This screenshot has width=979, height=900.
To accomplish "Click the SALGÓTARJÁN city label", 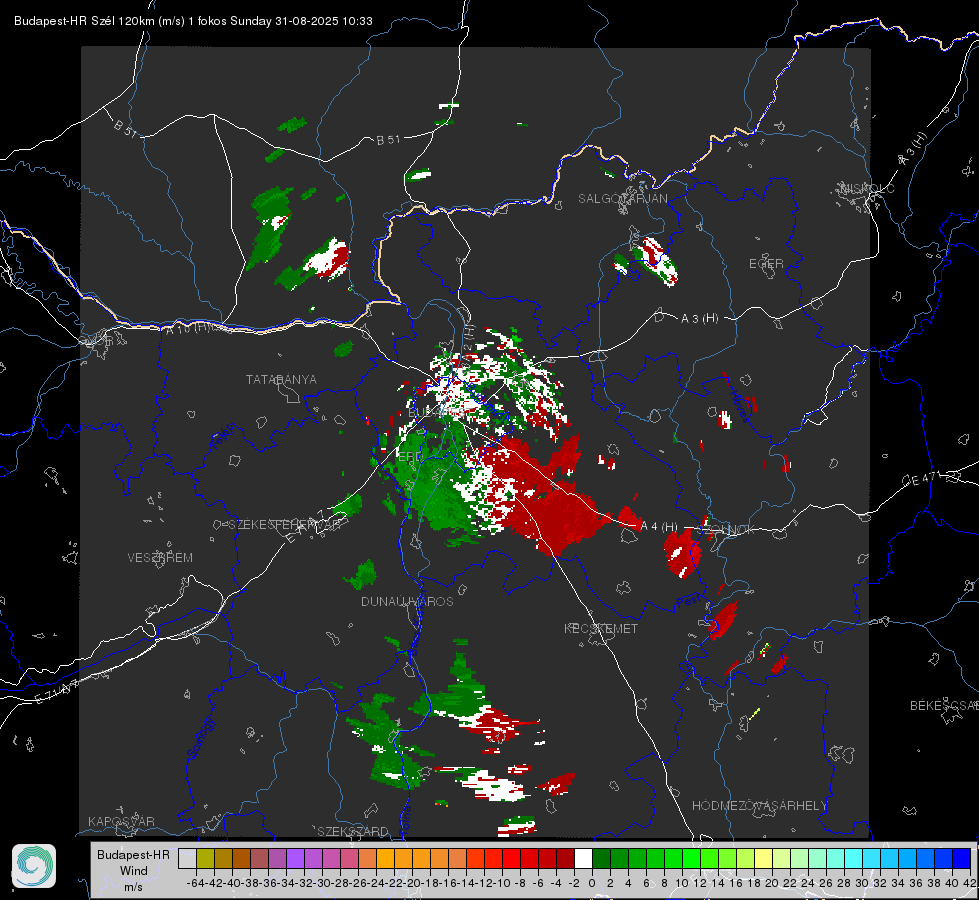I will (622, 199).
